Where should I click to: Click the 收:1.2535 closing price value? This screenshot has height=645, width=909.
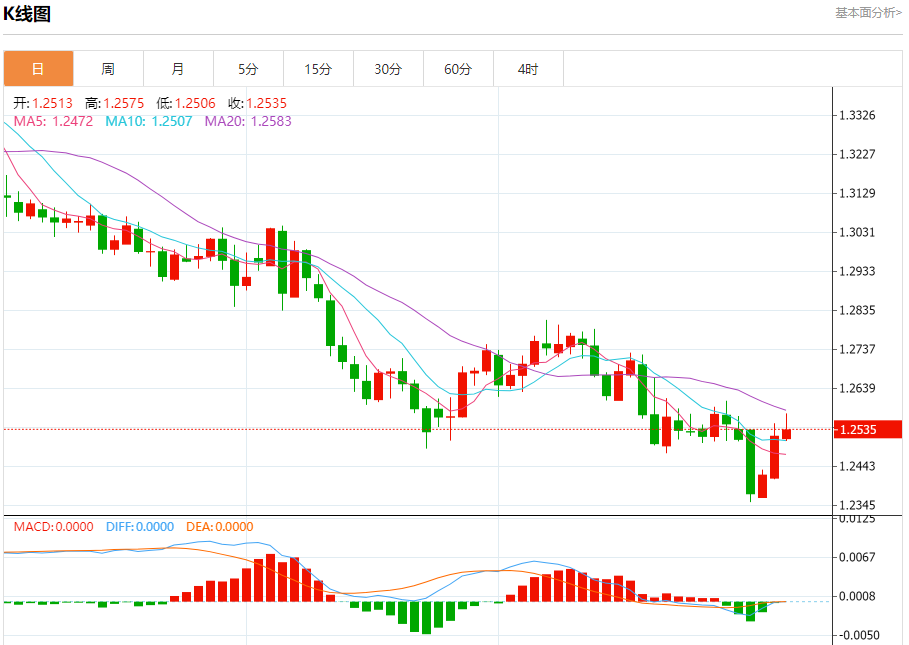pos(257,103)
